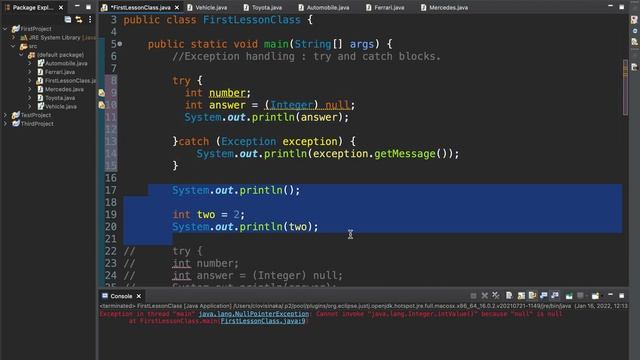Screen dimensions: 640x360
Task: Click the Ferrari.java file icon in tree
Action: tap(40, 72)
